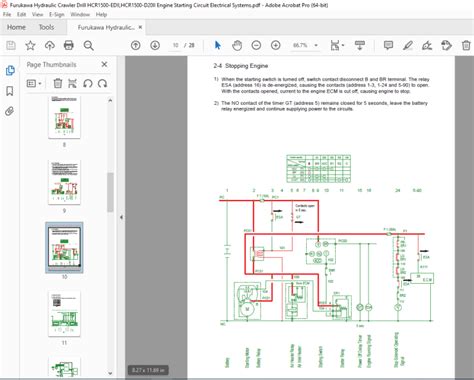Toggle the Page Thumbnails panel icon
Image resolution: width=474 pixels, height=380 pixels.
(10, 70)
